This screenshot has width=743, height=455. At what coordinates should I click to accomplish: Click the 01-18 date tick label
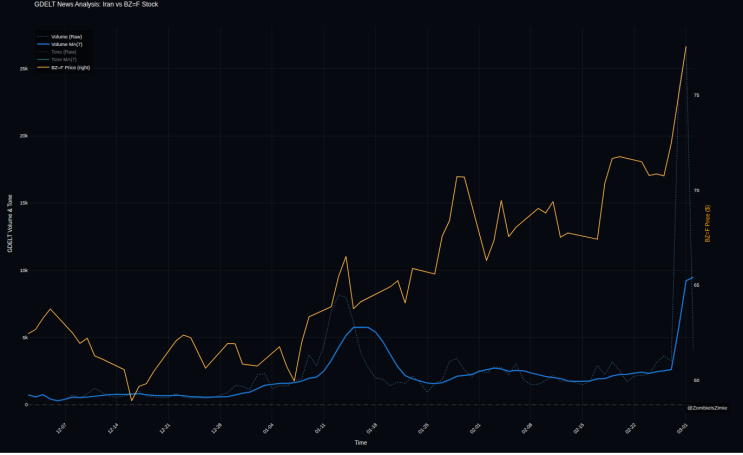click(x=372, y=428)
